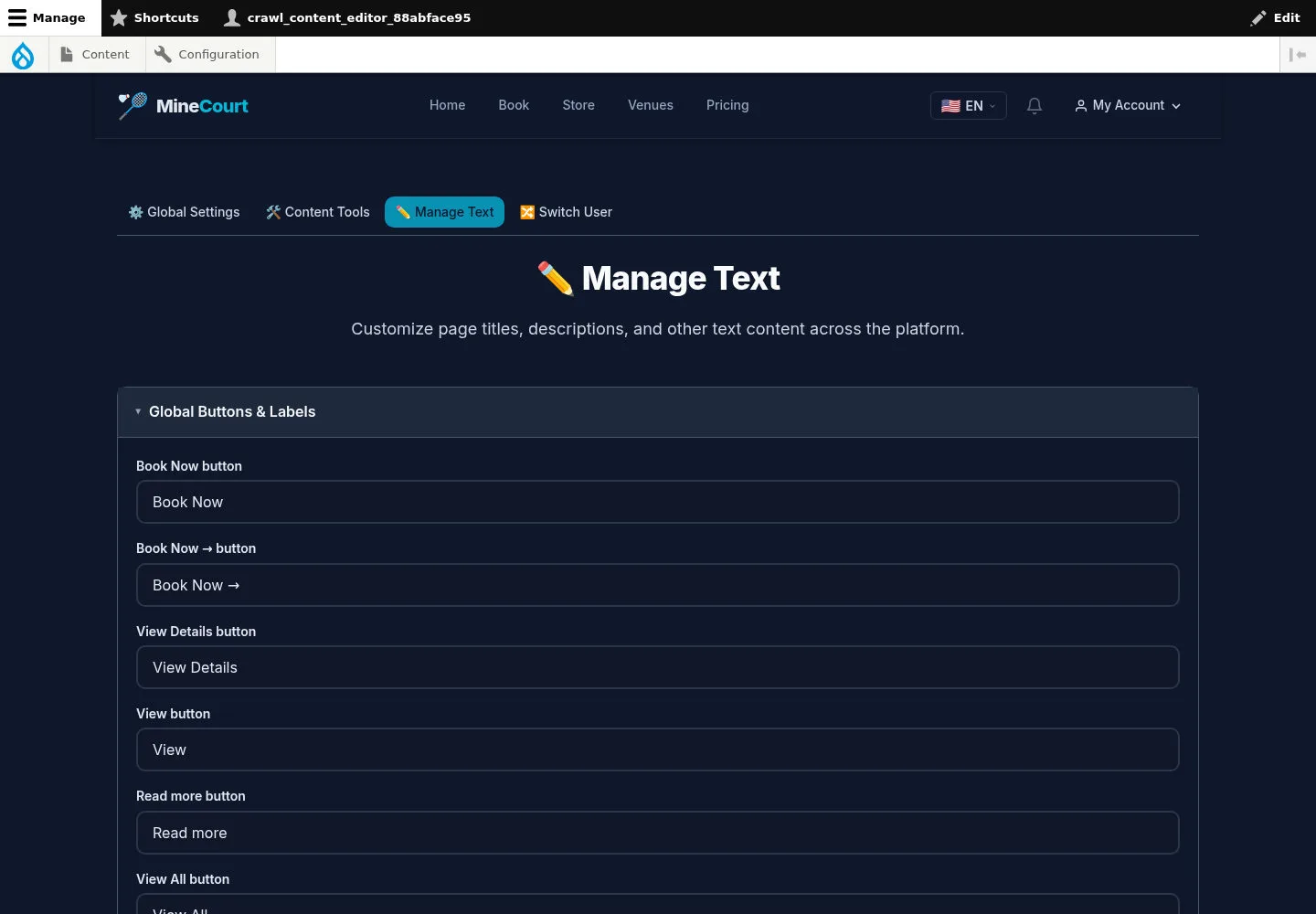
Task: Open user crawl_content_editor_88abface95 menu
Action: [x=348, y=17]
